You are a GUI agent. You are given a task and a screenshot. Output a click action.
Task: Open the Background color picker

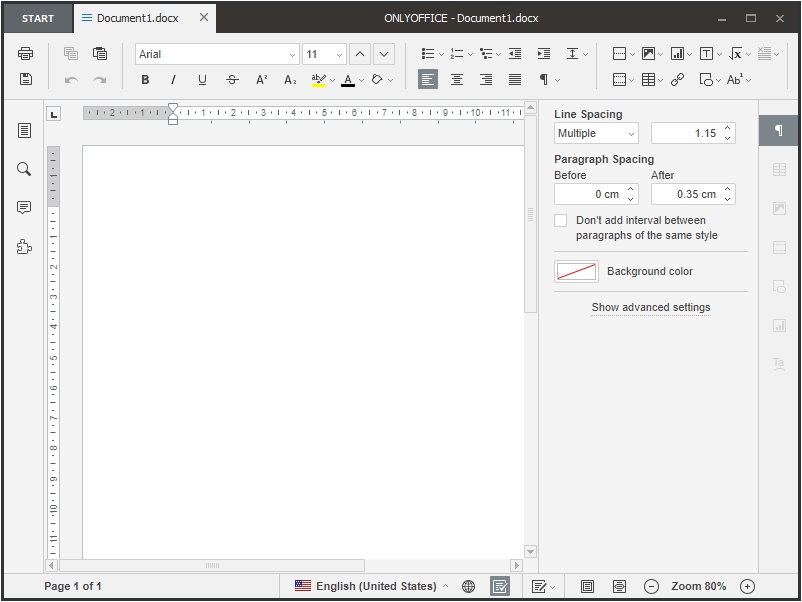[576, 271]
